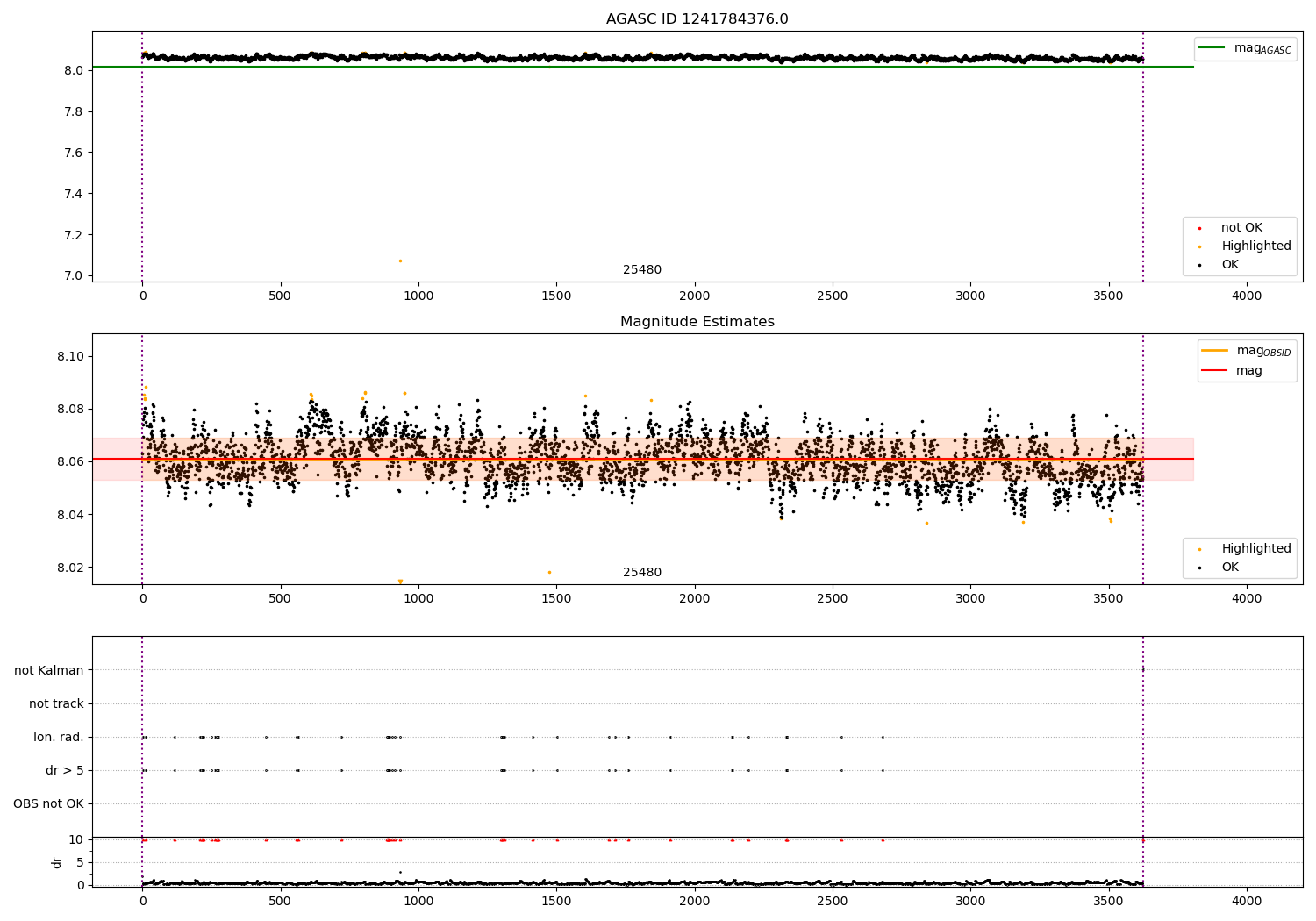This screenshot has width=1316, height=921.
Task: Click y-axis tick '7.8' in top plot
Action: (x=75, y=112)
